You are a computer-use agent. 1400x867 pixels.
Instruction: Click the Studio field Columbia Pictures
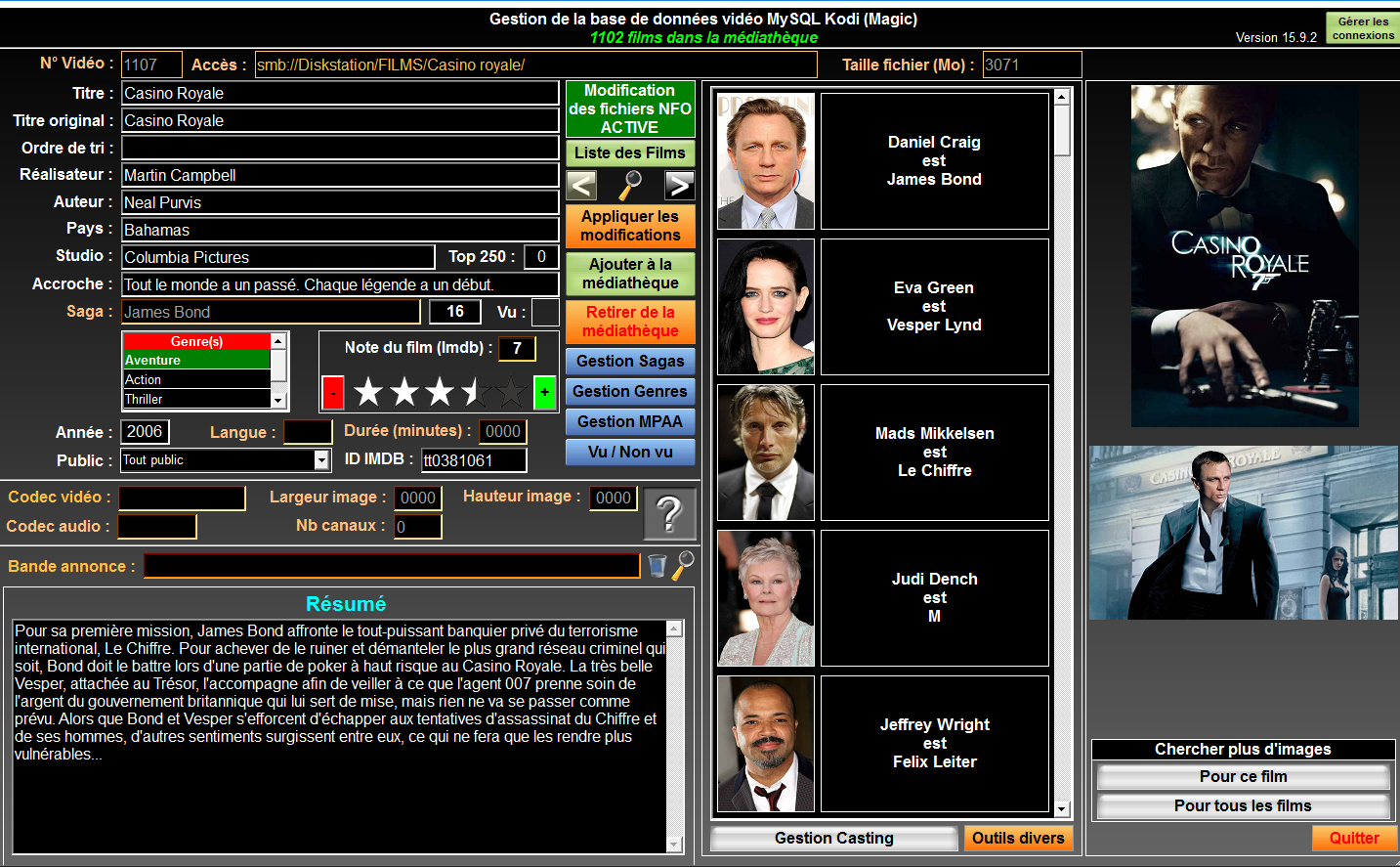click(278, 257)
